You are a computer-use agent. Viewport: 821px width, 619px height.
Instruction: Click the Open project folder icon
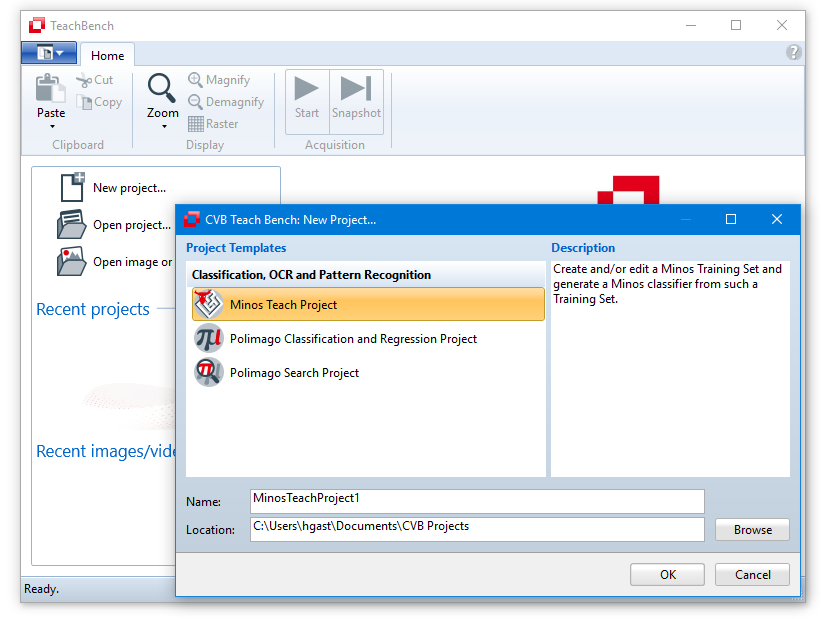click(72, 224)
